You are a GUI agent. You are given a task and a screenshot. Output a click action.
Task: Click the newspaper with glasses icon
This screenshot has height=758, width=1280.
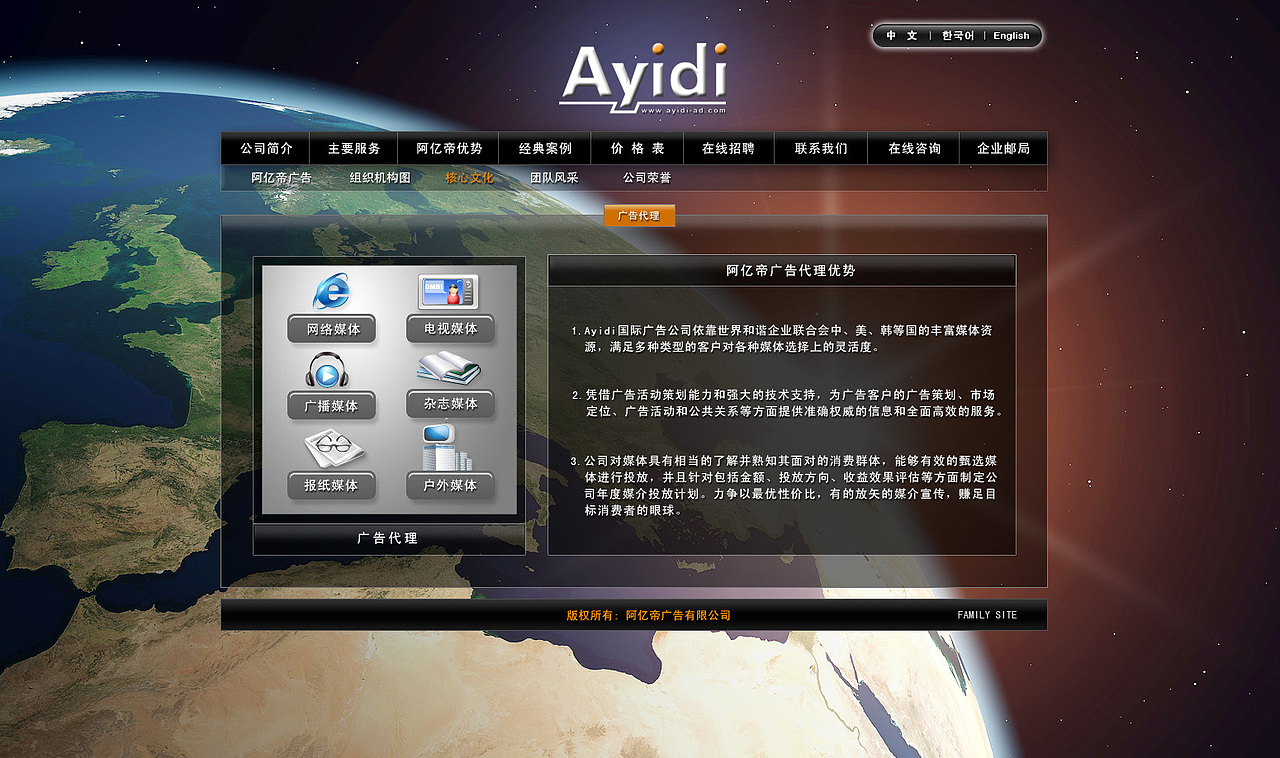[x=334, y=449]
